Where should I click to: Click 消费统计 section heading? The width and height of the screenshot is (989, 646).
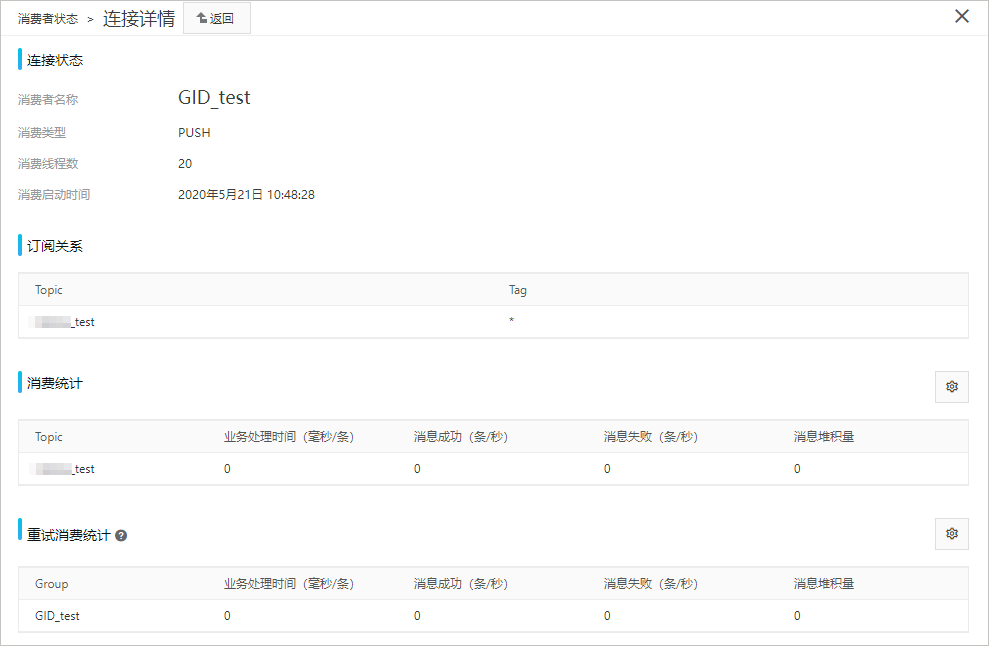pos(55,383)
